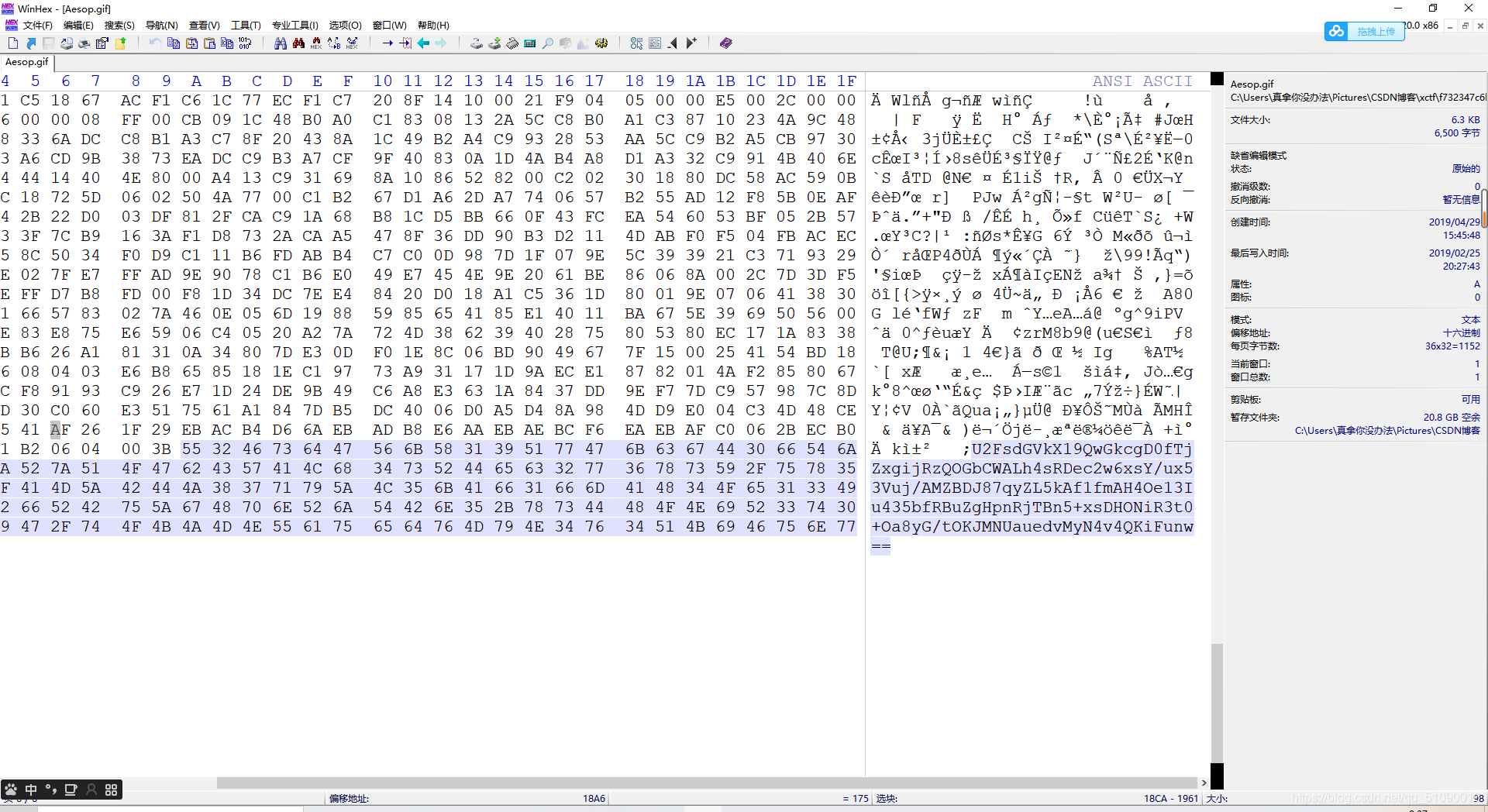1488x812 pixels.
Task: Toggle IME punctuation mode button
Action: coord(51,790)
